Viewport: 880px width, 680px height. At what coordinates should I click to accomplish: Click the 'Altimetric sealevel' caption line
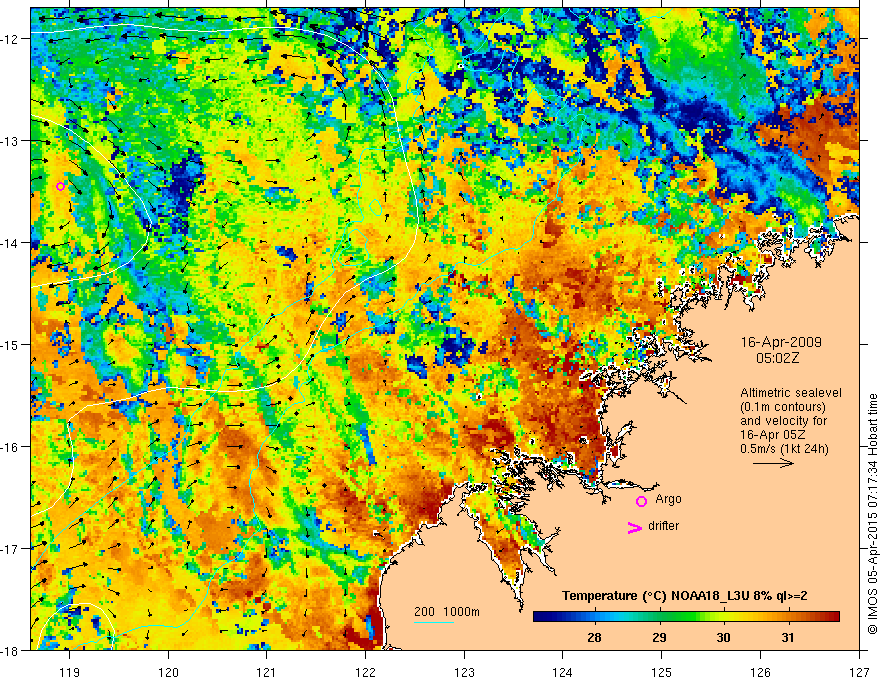[791, 393]
